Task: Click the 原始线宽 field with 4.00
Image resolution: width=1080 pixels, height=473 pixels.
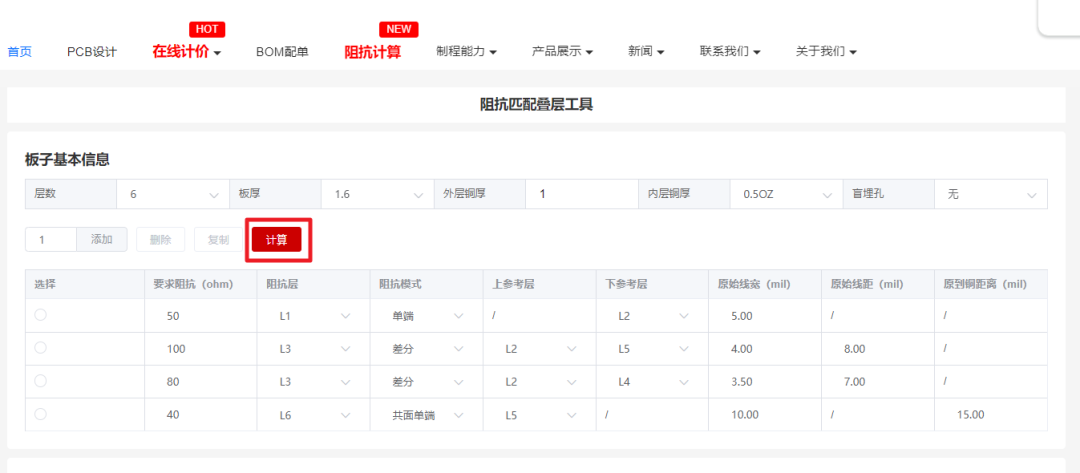Action: tap(765, 348)
